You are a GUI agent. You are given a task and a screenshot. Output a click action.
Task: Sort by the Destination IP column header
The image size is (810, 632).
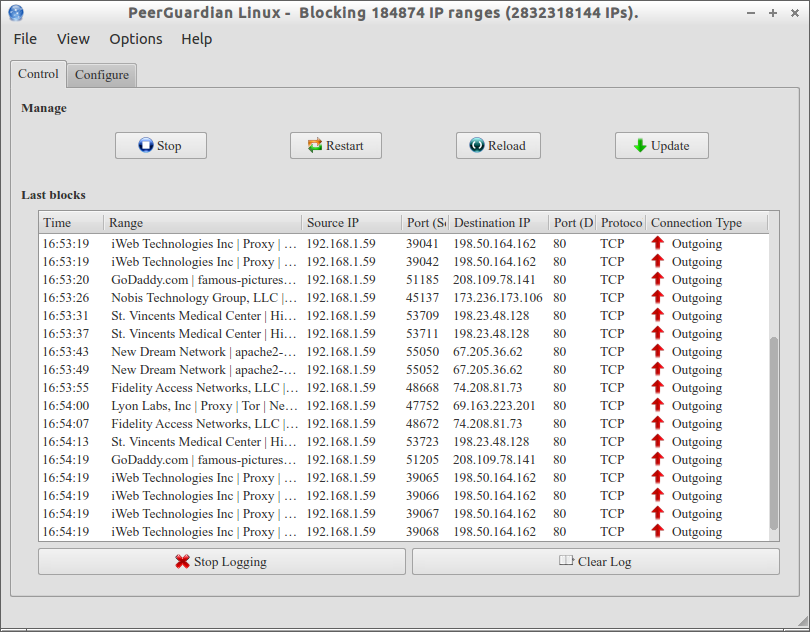coord(499,223)
